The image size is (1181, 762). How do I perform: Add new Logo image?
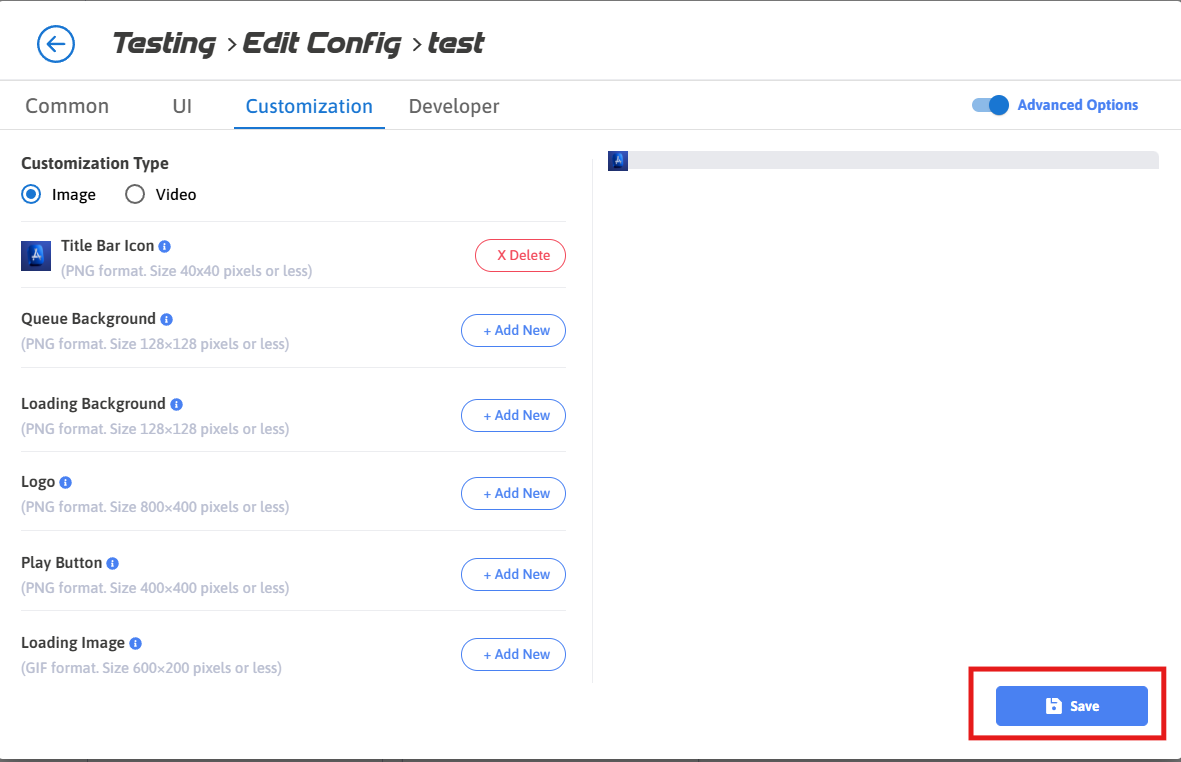coord(513,493)
